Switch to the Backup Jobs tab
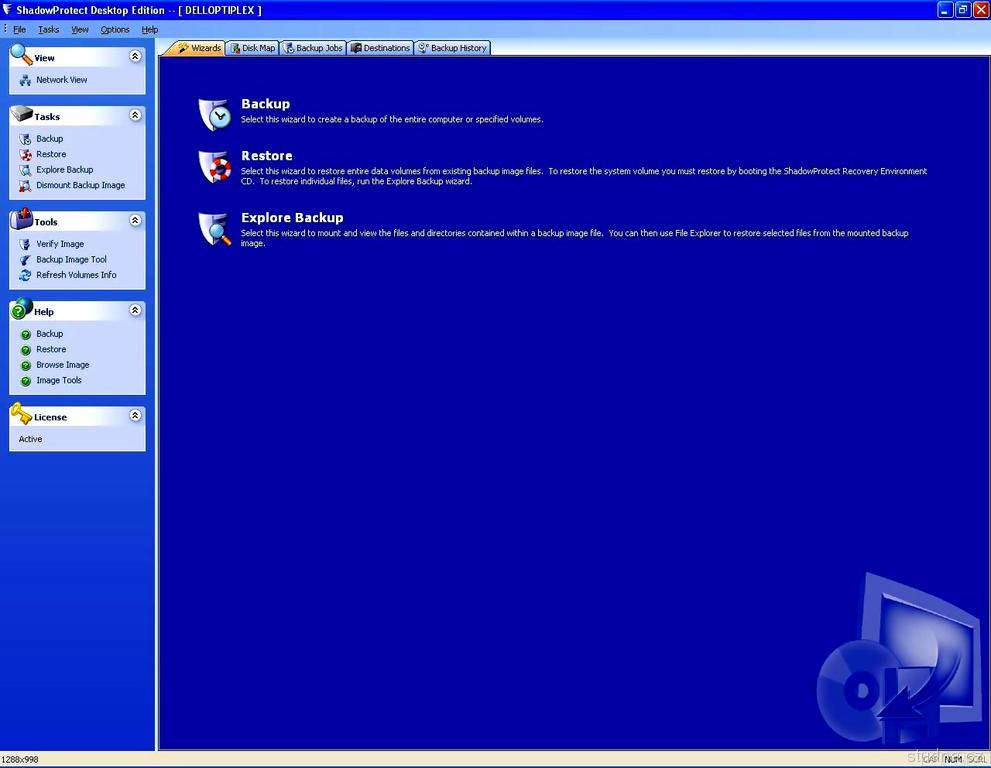 (313, 48)
